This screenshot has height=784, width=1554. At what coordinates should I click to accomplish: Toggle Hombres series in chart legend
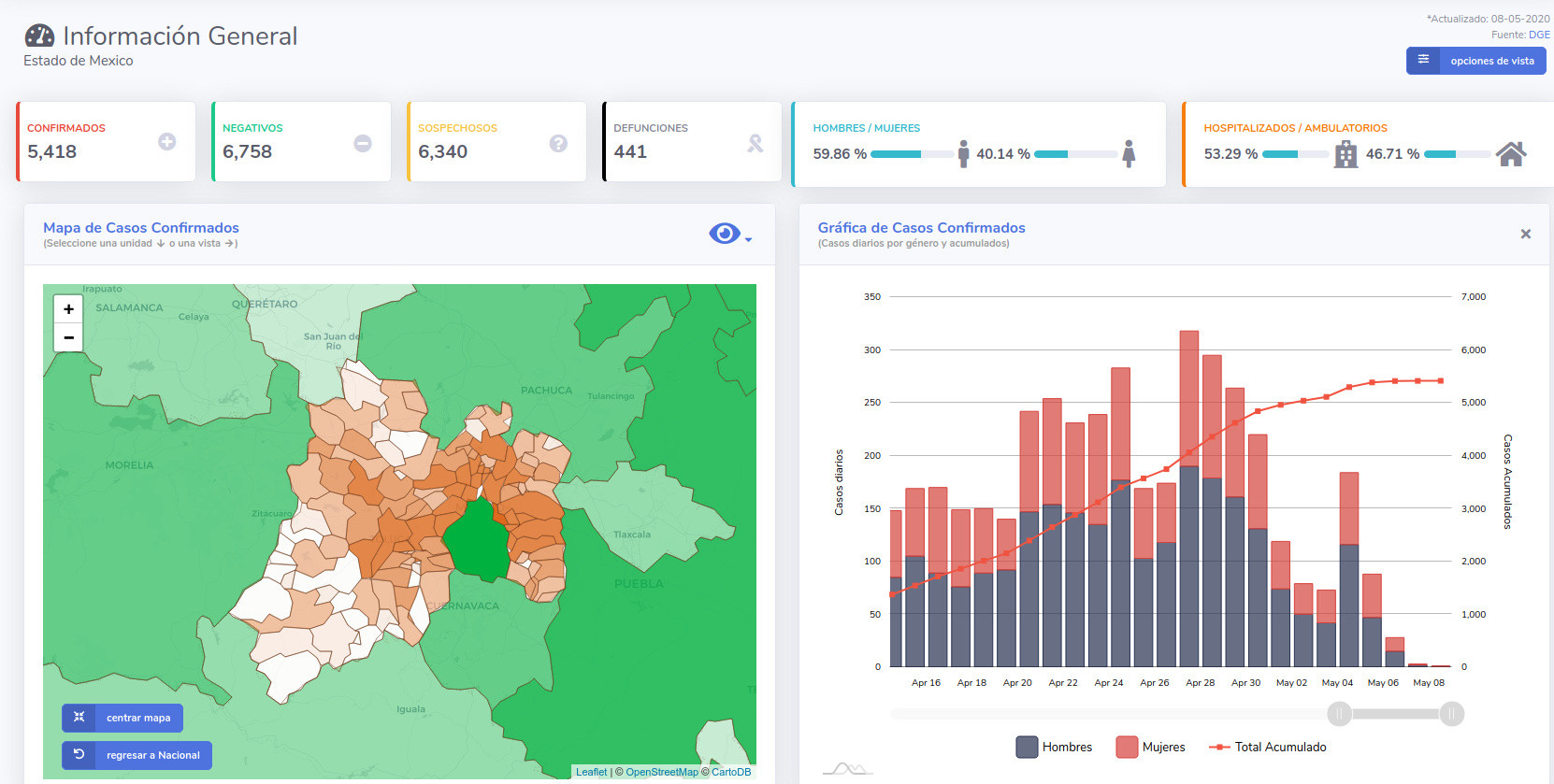1054,747
